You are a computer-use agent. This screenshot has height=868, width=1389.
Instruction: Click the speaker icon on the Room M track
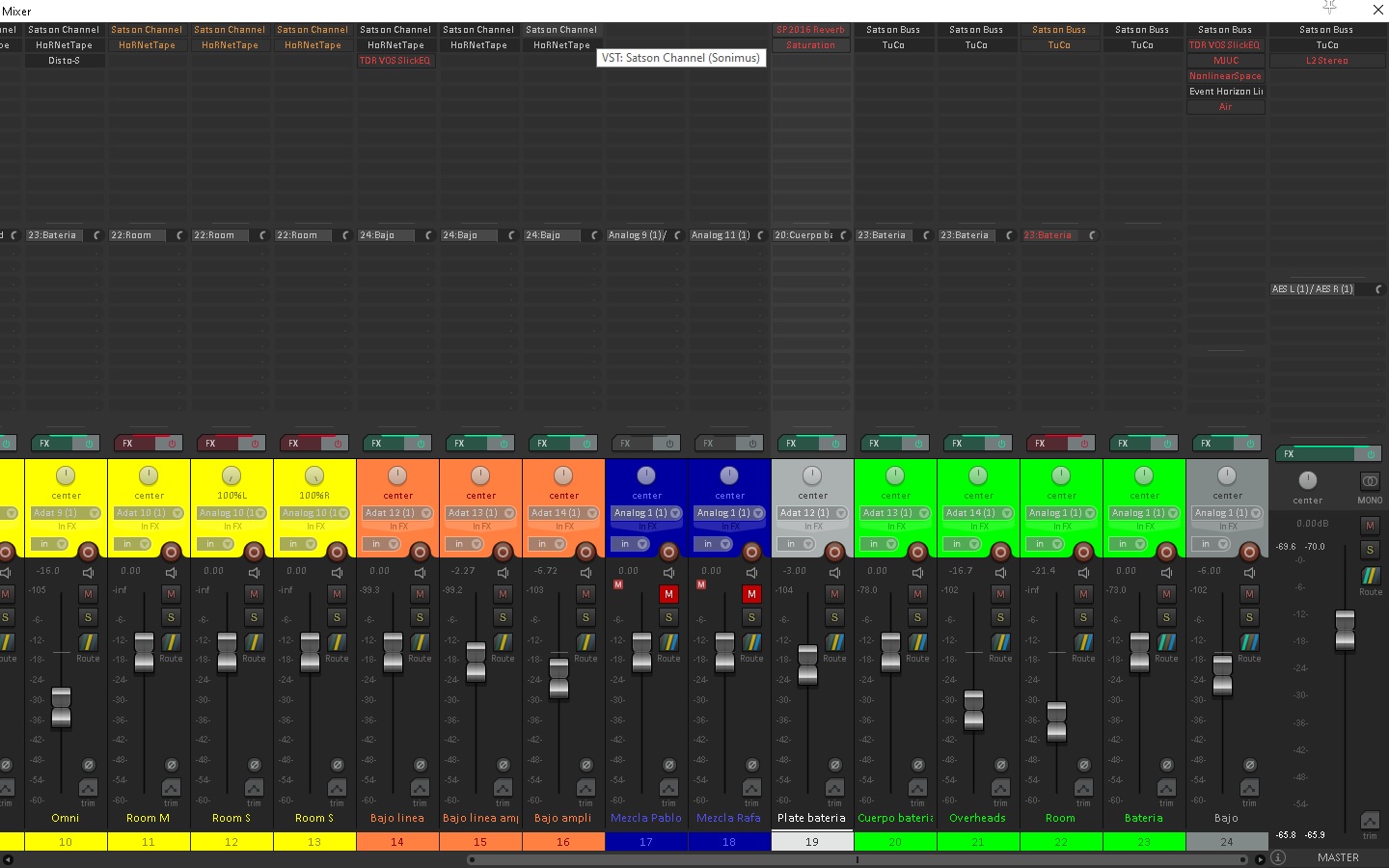pos(171,572)
